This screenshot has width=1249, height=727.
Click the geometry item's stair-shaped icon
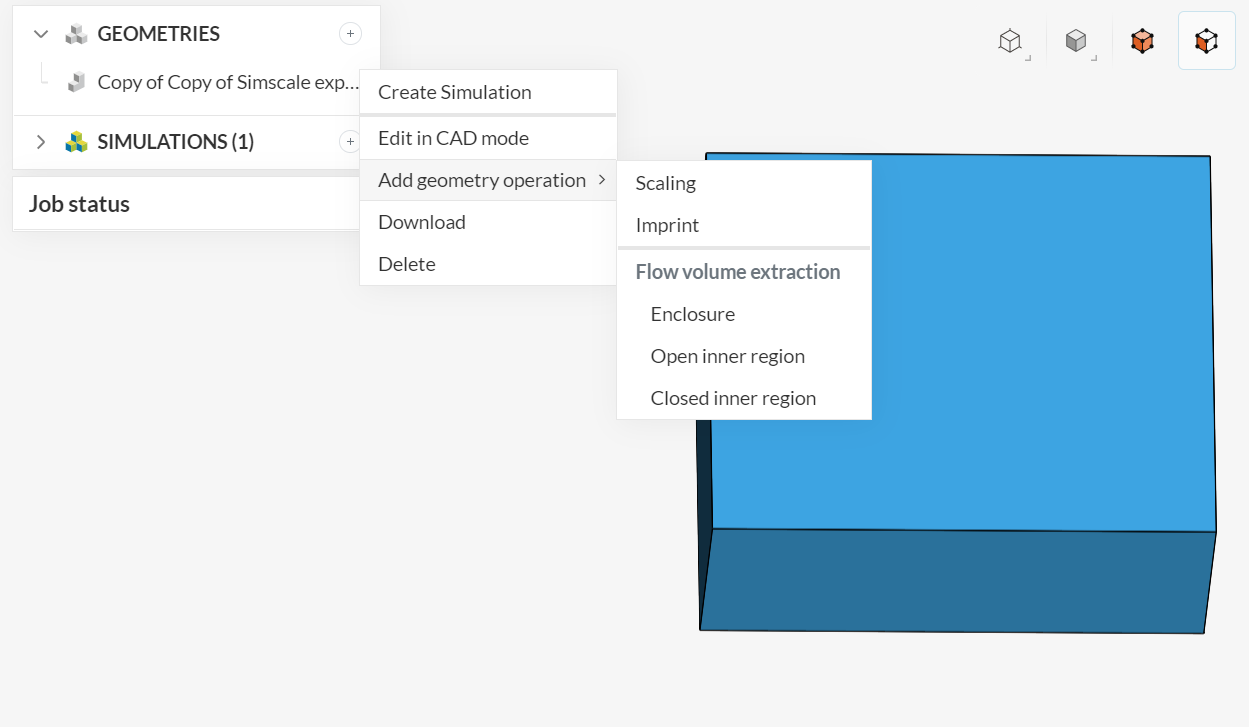tap(76, 82)
